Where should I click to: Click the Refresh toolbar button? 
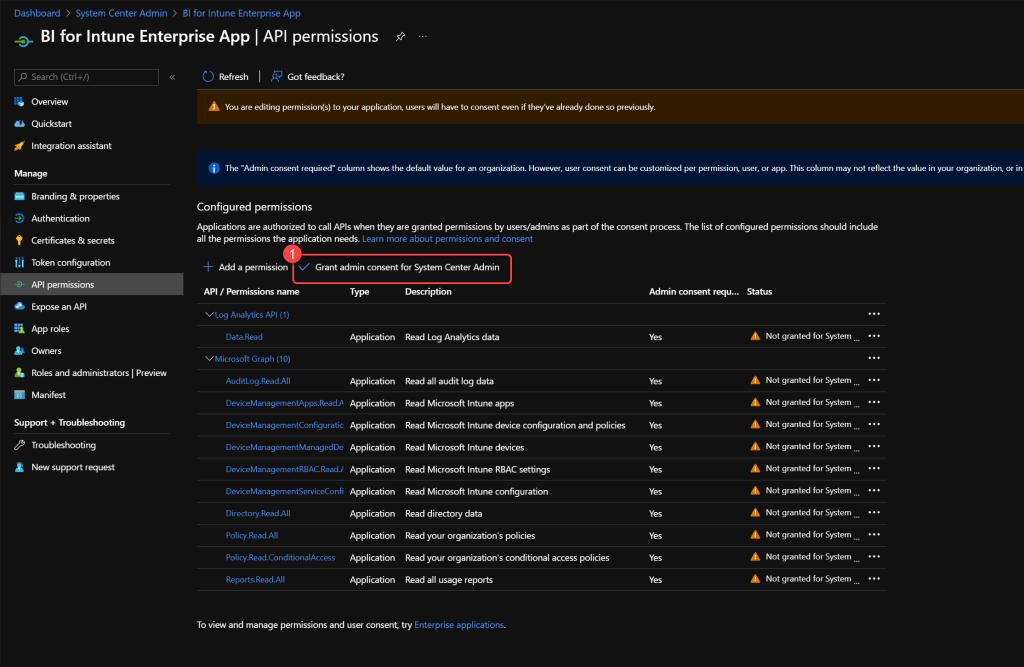(225, 77)
